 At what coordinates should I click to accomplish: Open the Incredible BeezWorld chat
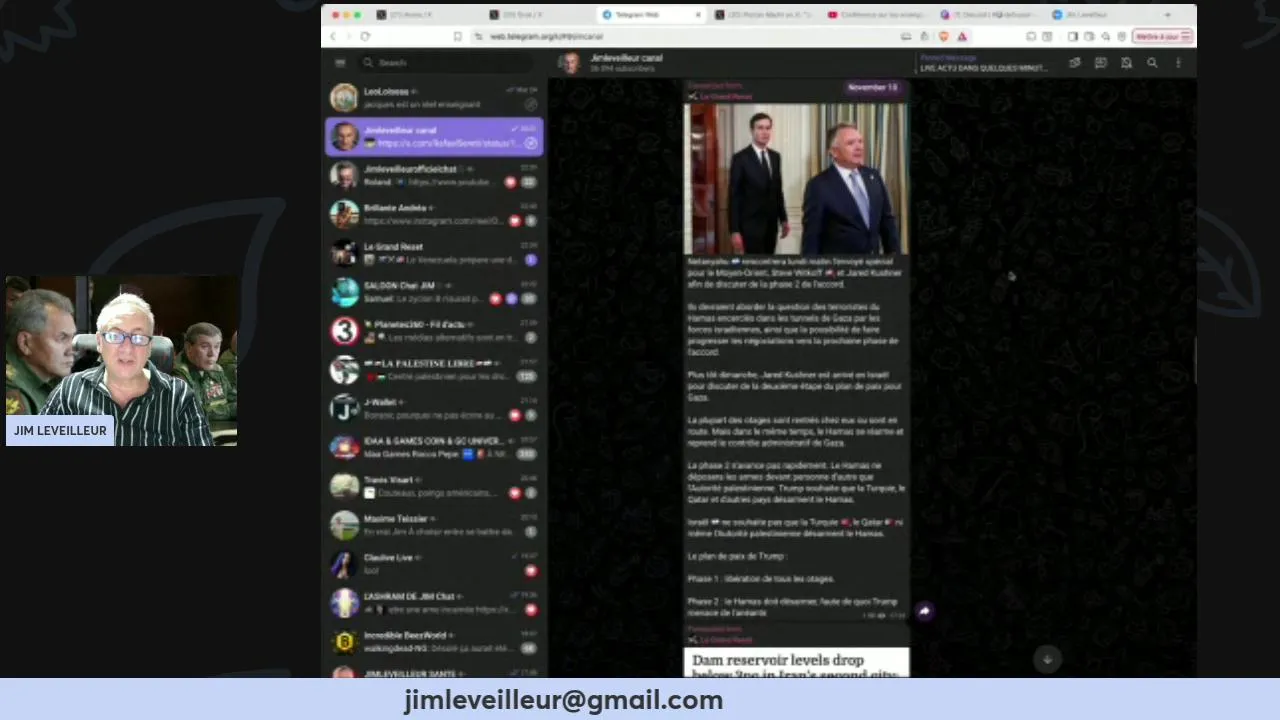[434, 641]
